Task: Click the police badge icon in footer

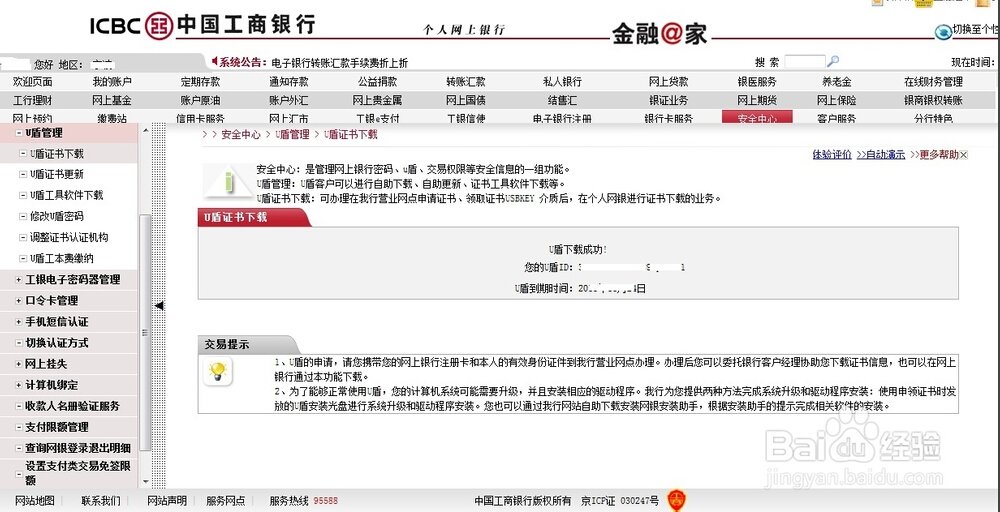Action: click(x=677, y=501)
